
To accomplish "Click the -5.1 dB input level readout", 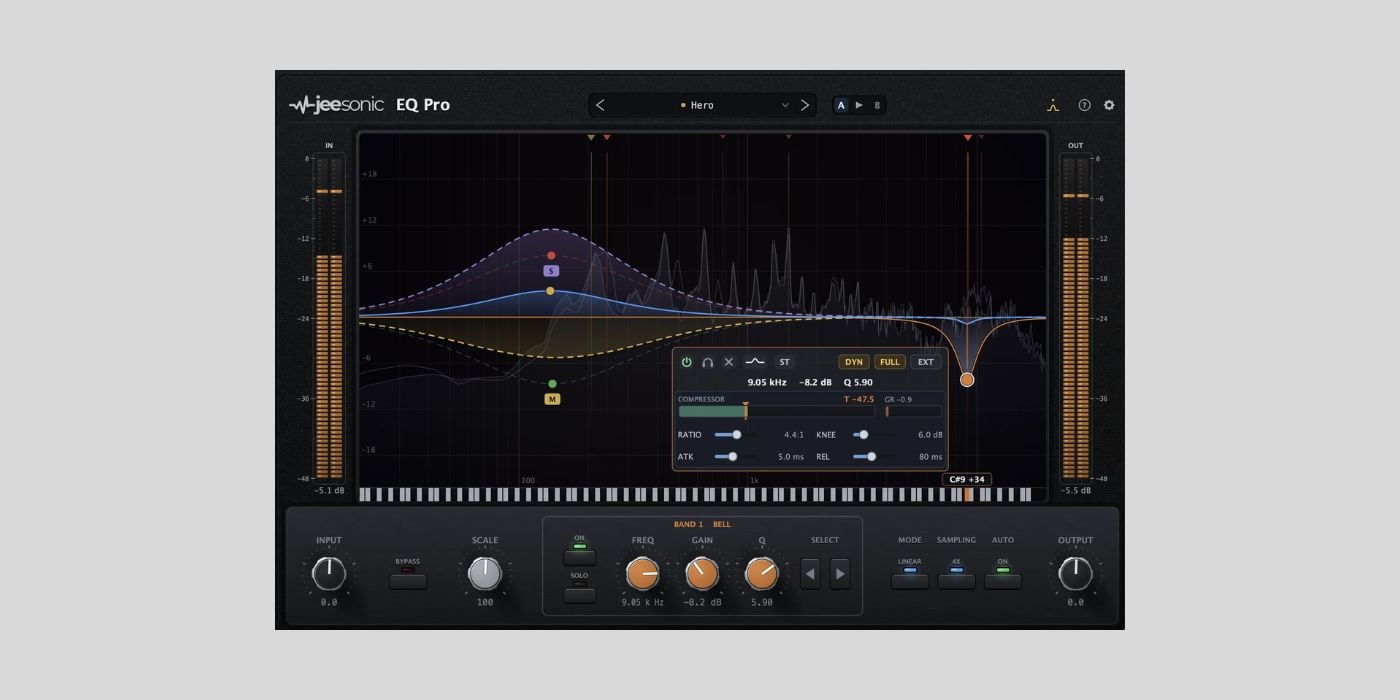I will (329, 491).
